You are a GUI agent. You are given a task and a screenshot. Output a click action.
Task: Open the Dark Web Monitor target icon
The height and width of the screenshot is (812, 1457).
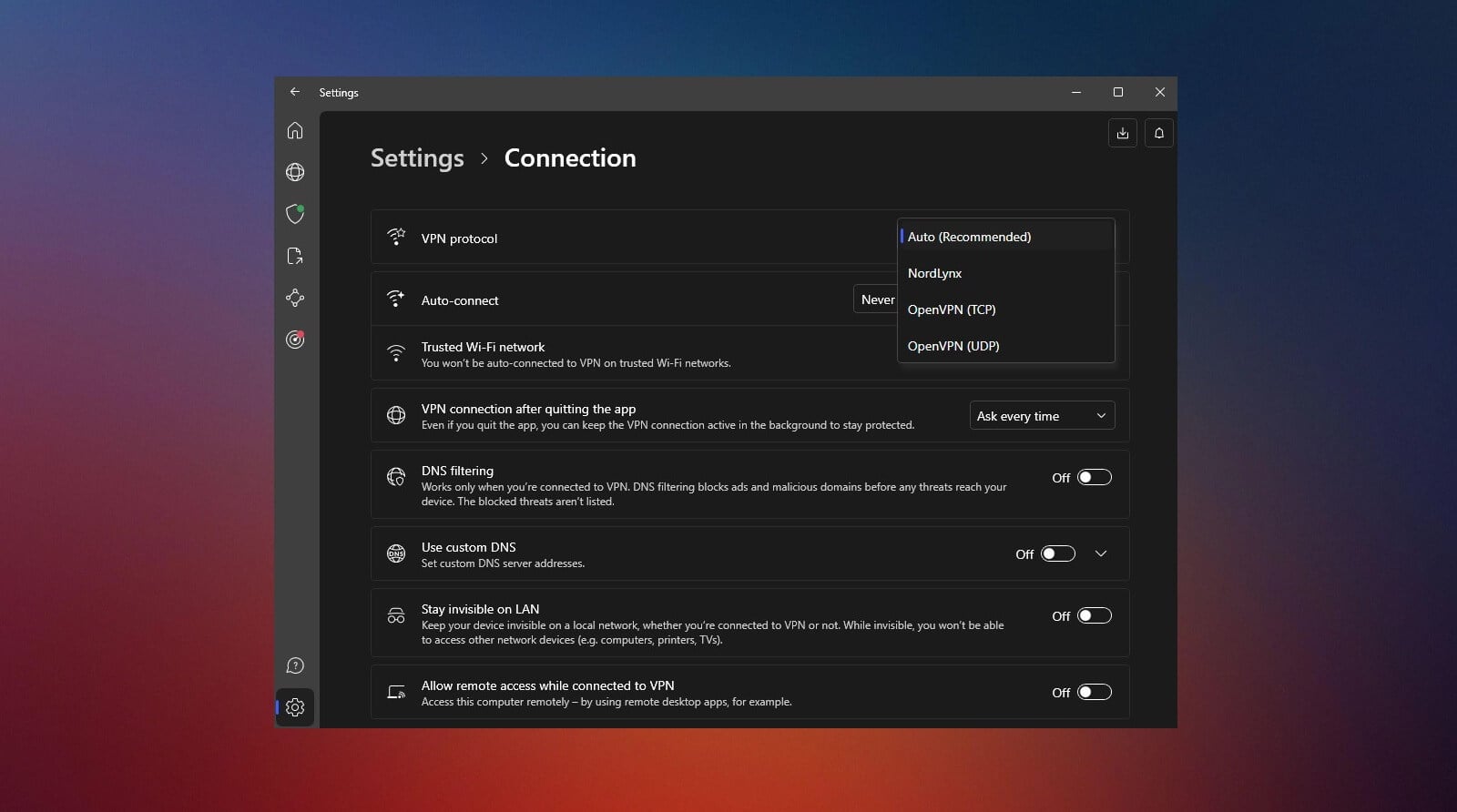[x=295, y=340]
